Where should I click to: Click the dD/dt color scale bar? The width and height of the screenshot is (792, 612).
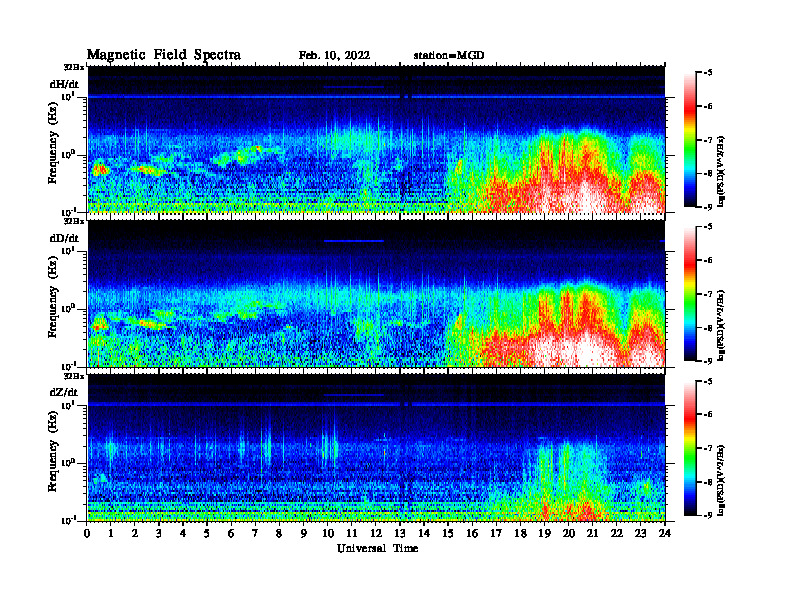(689, 294)
